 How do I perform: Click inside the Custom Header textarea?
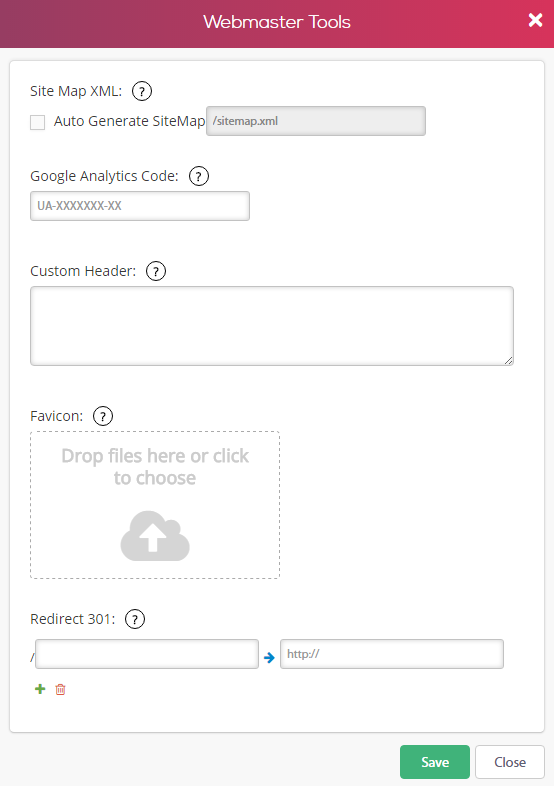point(272,326)
